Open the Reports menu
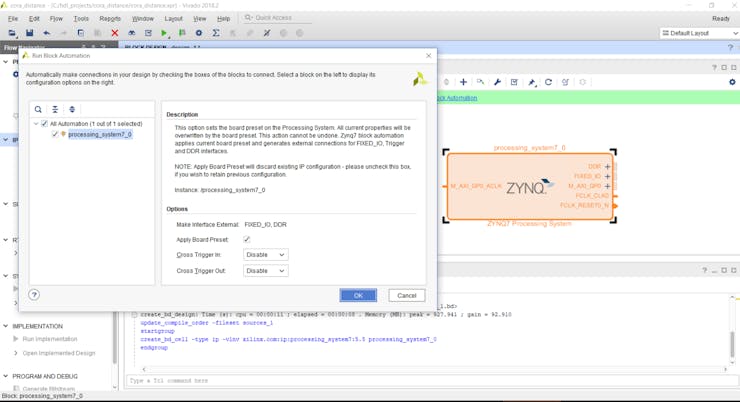The height and width of the screenshot is (402, 740). 110,18
